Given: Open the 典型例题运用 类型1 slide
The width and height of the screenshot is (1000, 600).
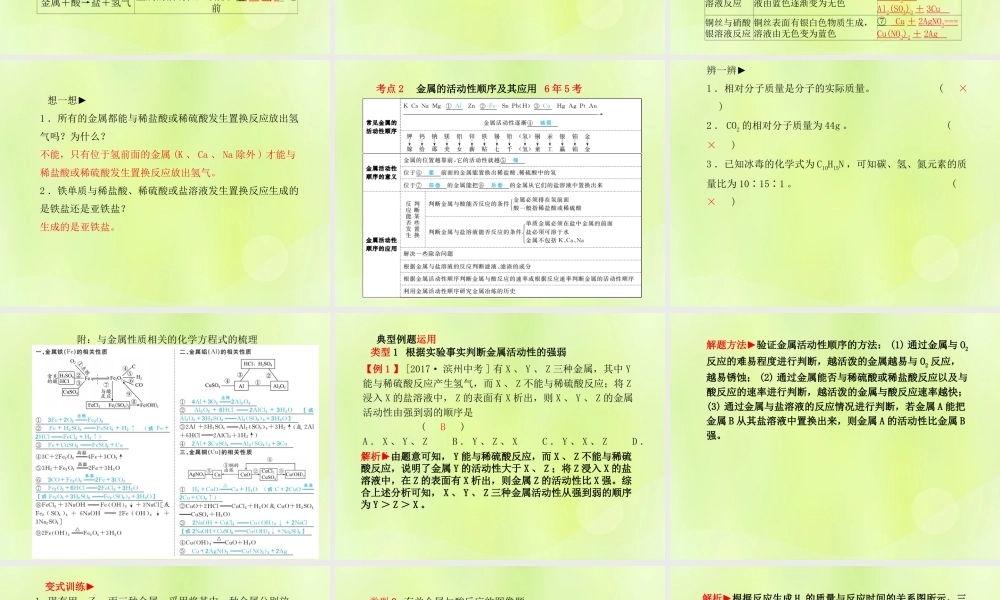Looking at the screenshot, I should [500, 436].
